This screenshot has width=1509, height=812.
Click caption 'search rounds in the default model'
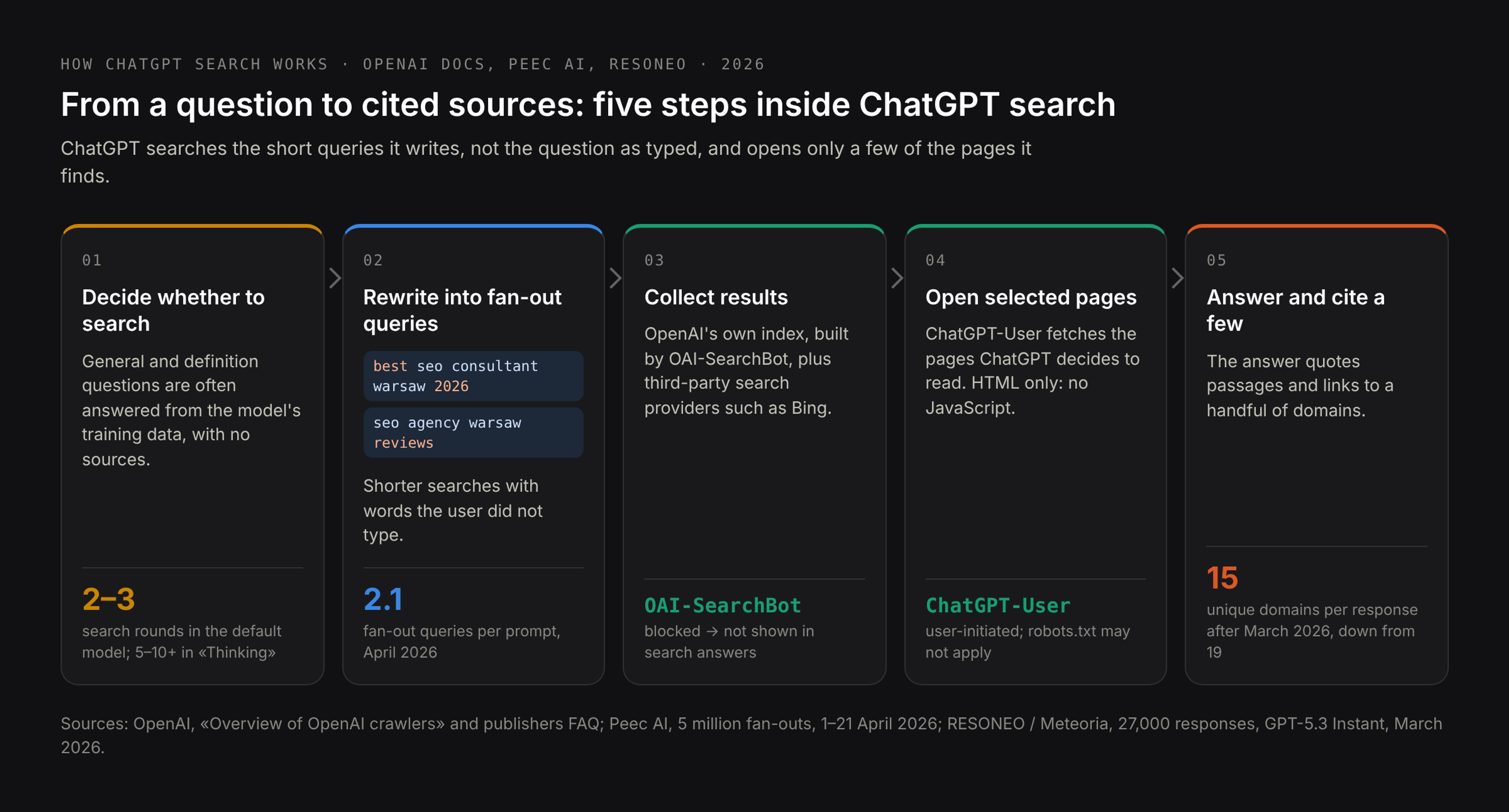point(182,641)
